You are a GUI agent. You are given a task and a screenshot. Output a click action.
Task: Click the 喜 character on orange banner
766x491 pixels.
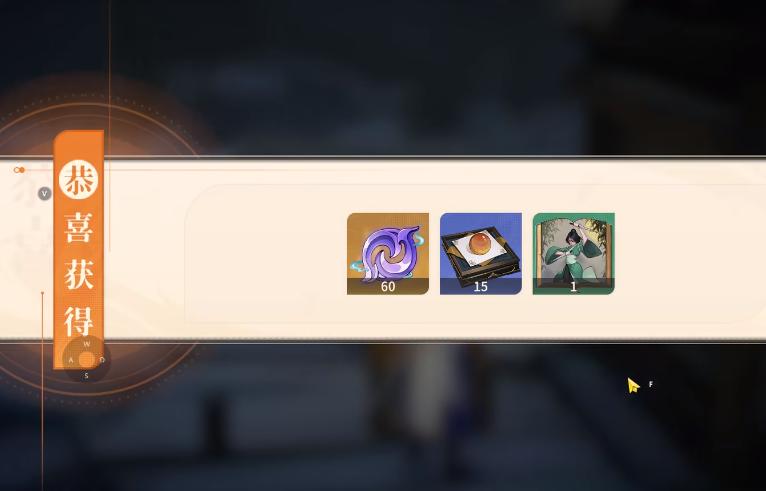[79, 227]
